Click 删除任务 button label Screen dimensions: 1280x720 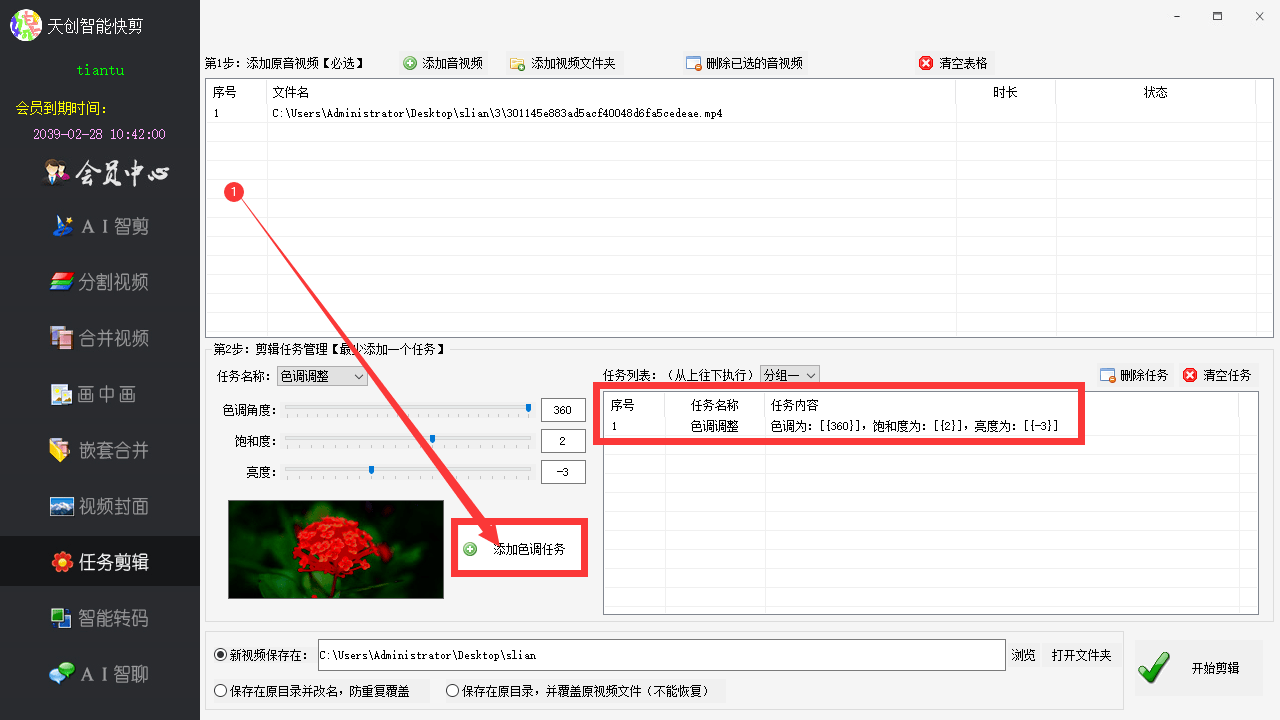coord(1144,375)
